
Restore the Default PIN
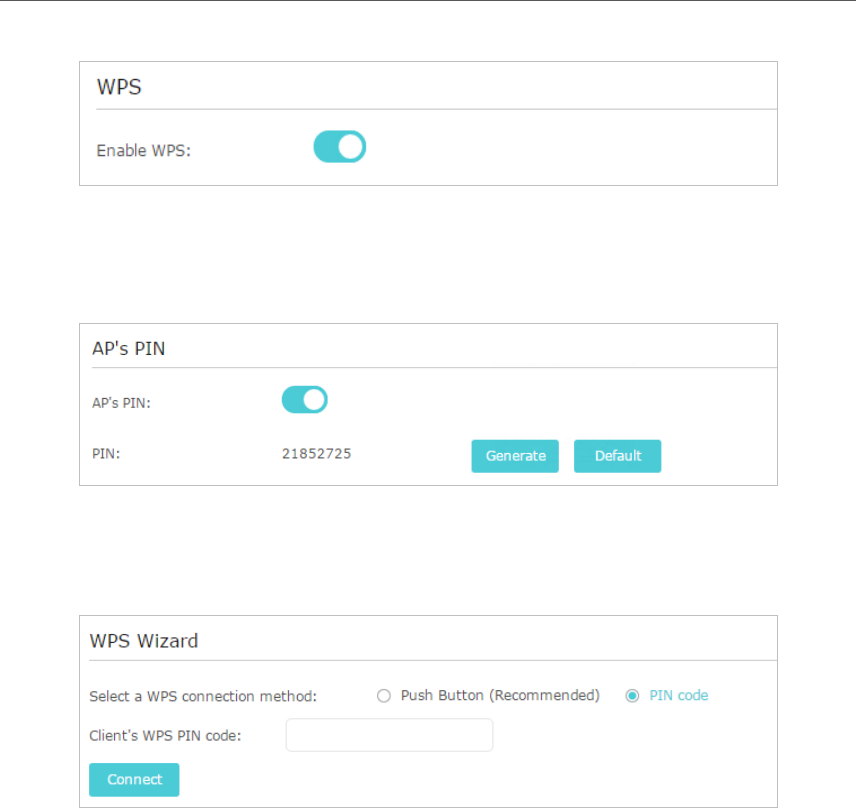pyautogui.click(x=617, y=456)
